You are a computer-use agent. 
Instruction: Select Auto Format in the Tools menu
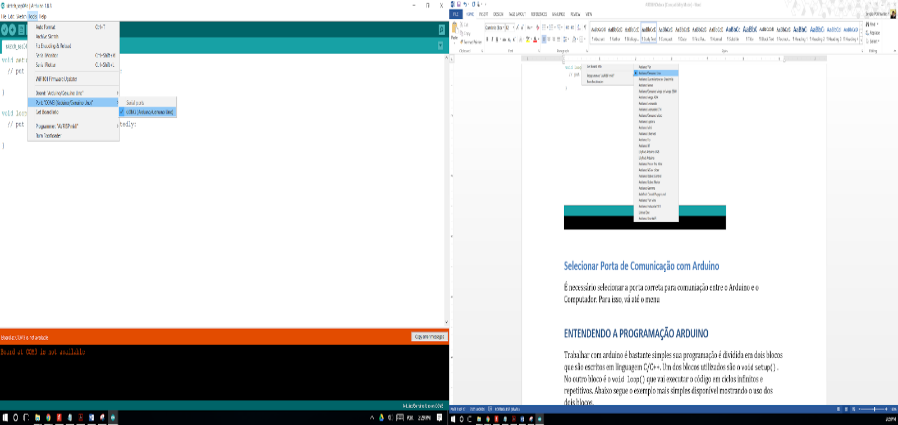[73, 27]
